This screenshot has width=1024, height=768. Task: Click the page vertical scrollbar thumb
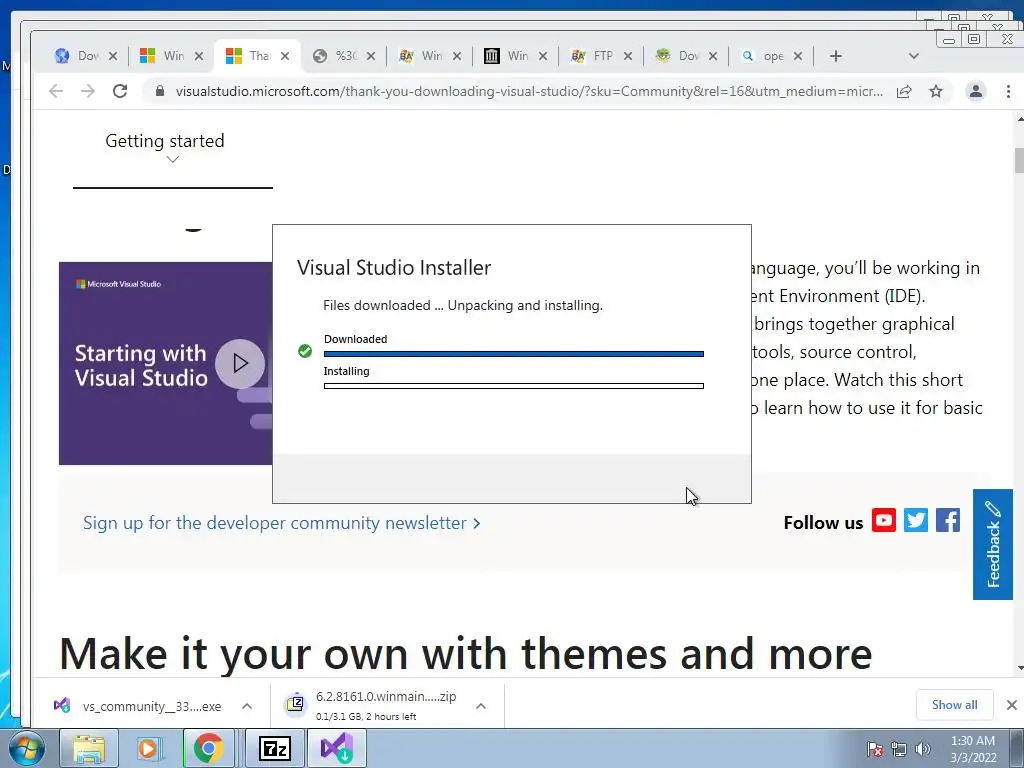tap(1019, 160)
